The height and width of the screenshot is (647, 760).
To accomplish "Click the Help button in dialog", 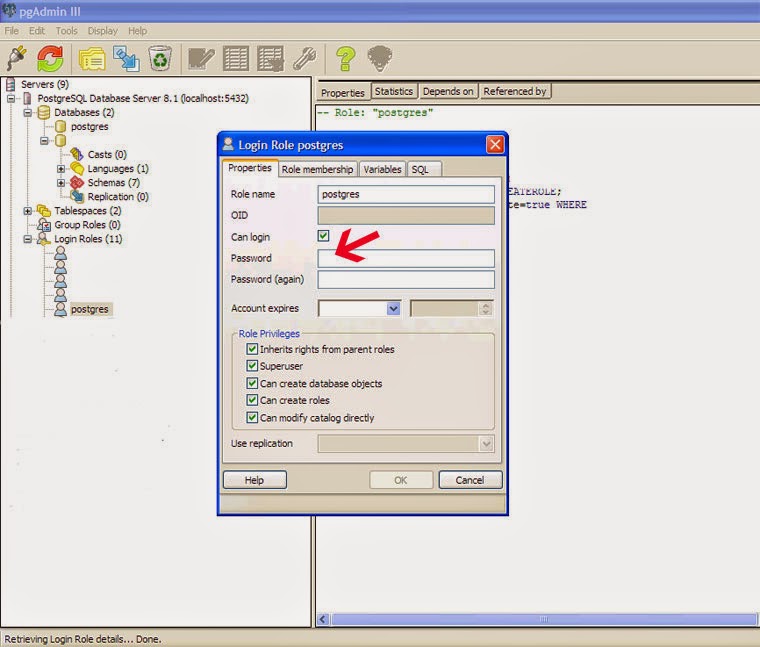I will 254,480.
